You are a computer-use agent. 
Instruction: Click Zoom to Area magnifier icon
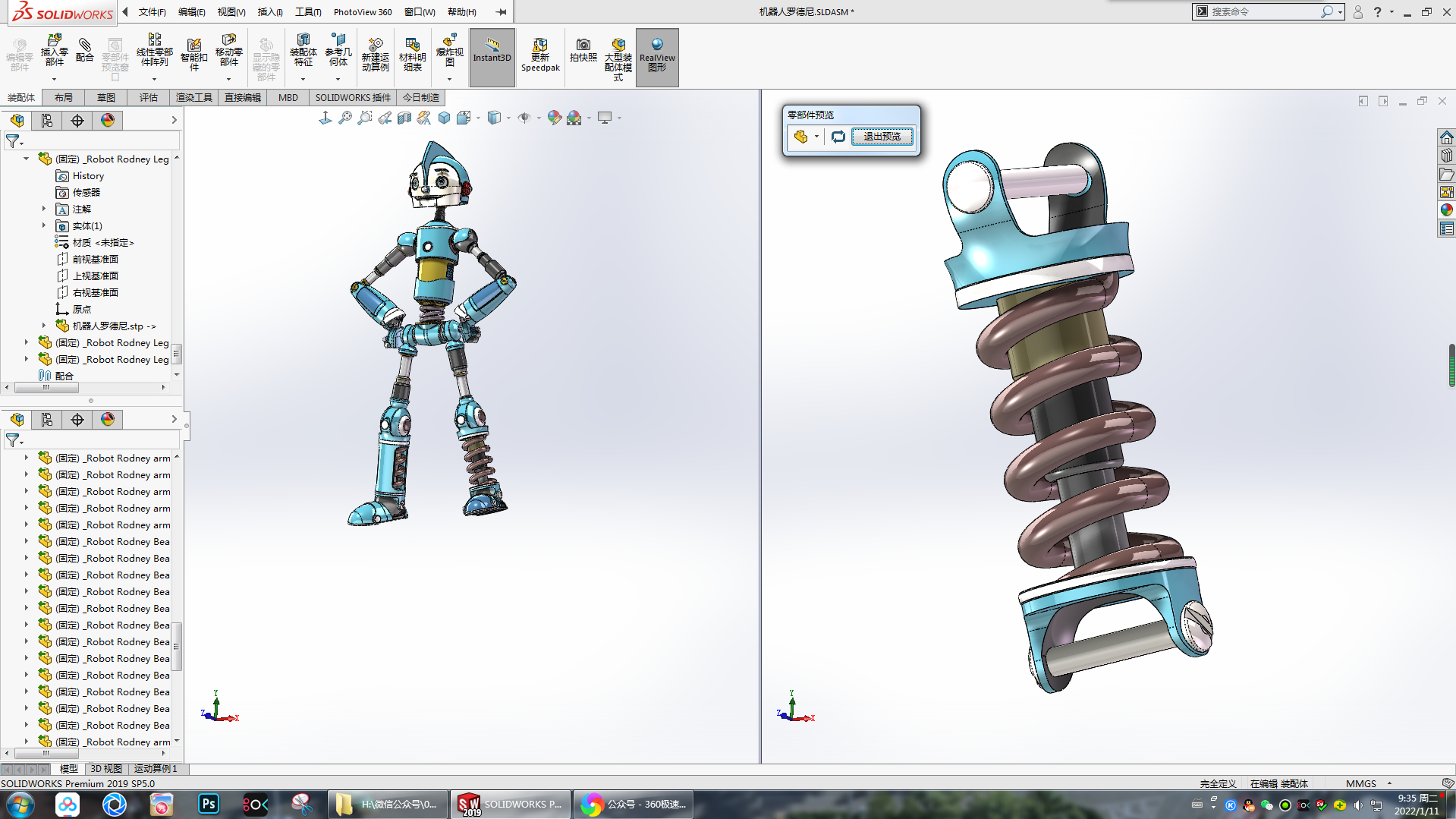coord(365,118)
